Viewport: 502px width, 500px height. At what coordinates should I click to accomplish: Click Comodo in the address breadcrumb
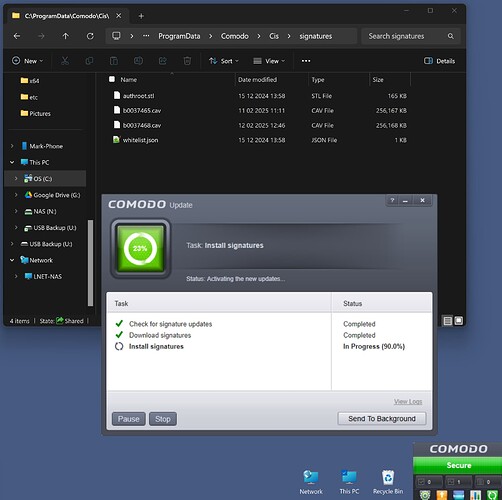point(234,36)
